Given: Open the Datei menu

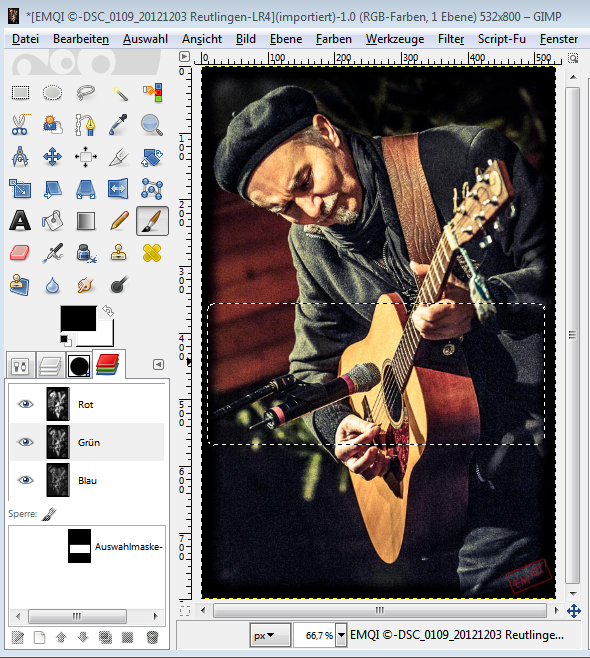Looking at the screenshot, I should click(x=25, y=39).
